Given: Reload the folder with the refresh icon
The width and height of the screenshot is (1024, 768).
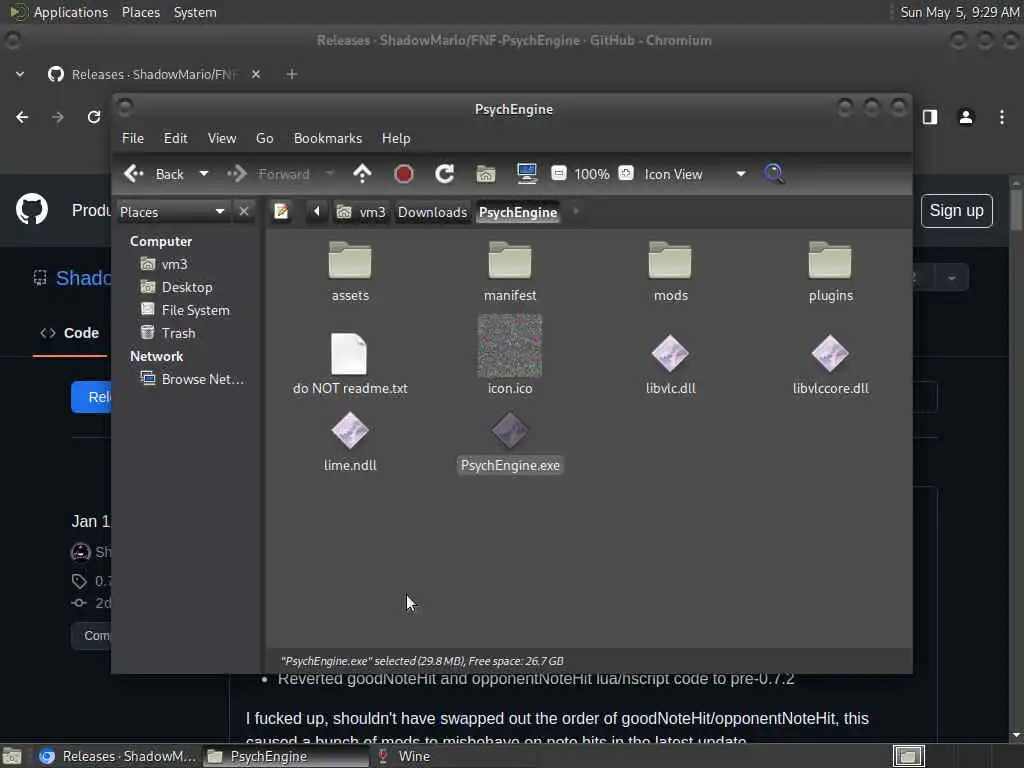Looking at the screenshot, I should [x=445, y=174].
